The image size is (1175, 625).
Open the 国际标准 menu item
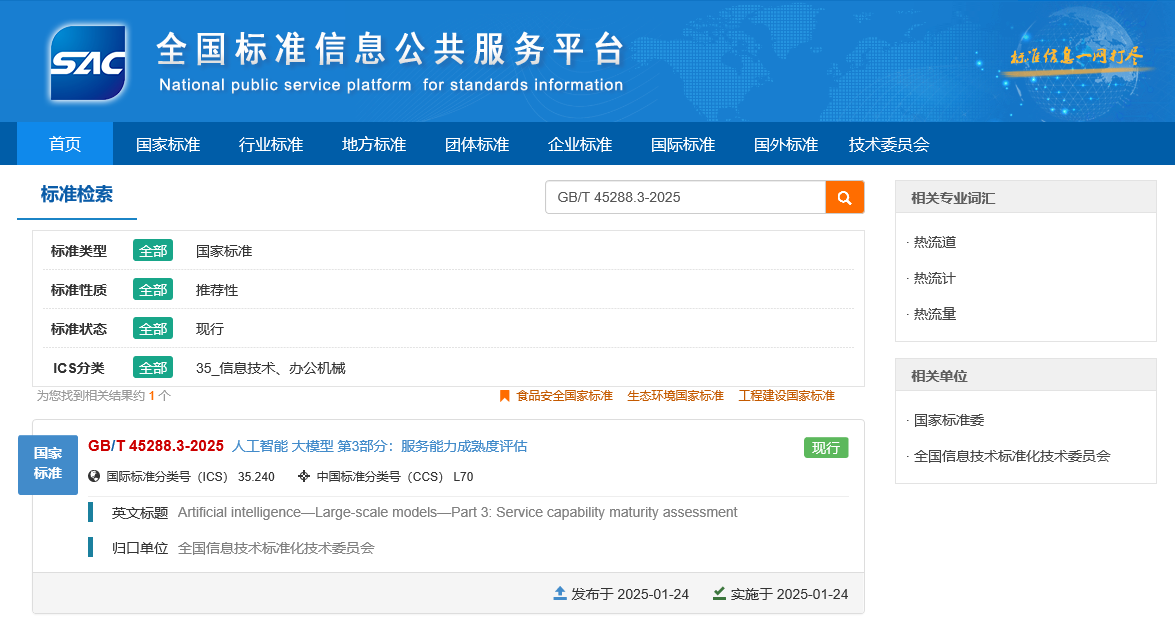[683, 144]
